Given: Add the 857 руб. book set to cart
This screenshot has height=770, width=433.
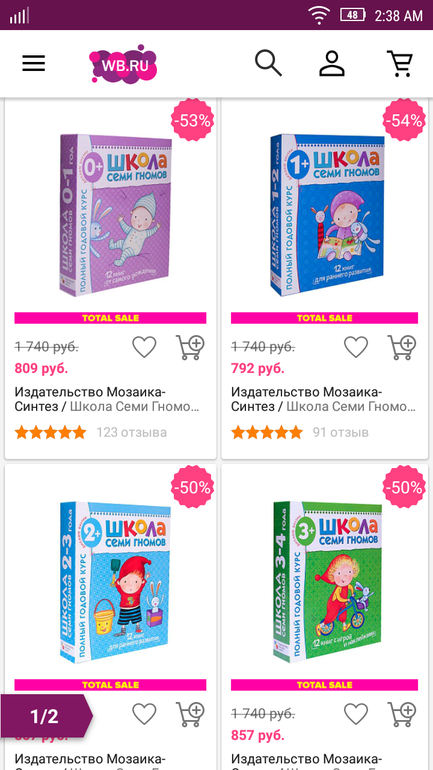Looking at the screenshot, I should click(402, 715).
